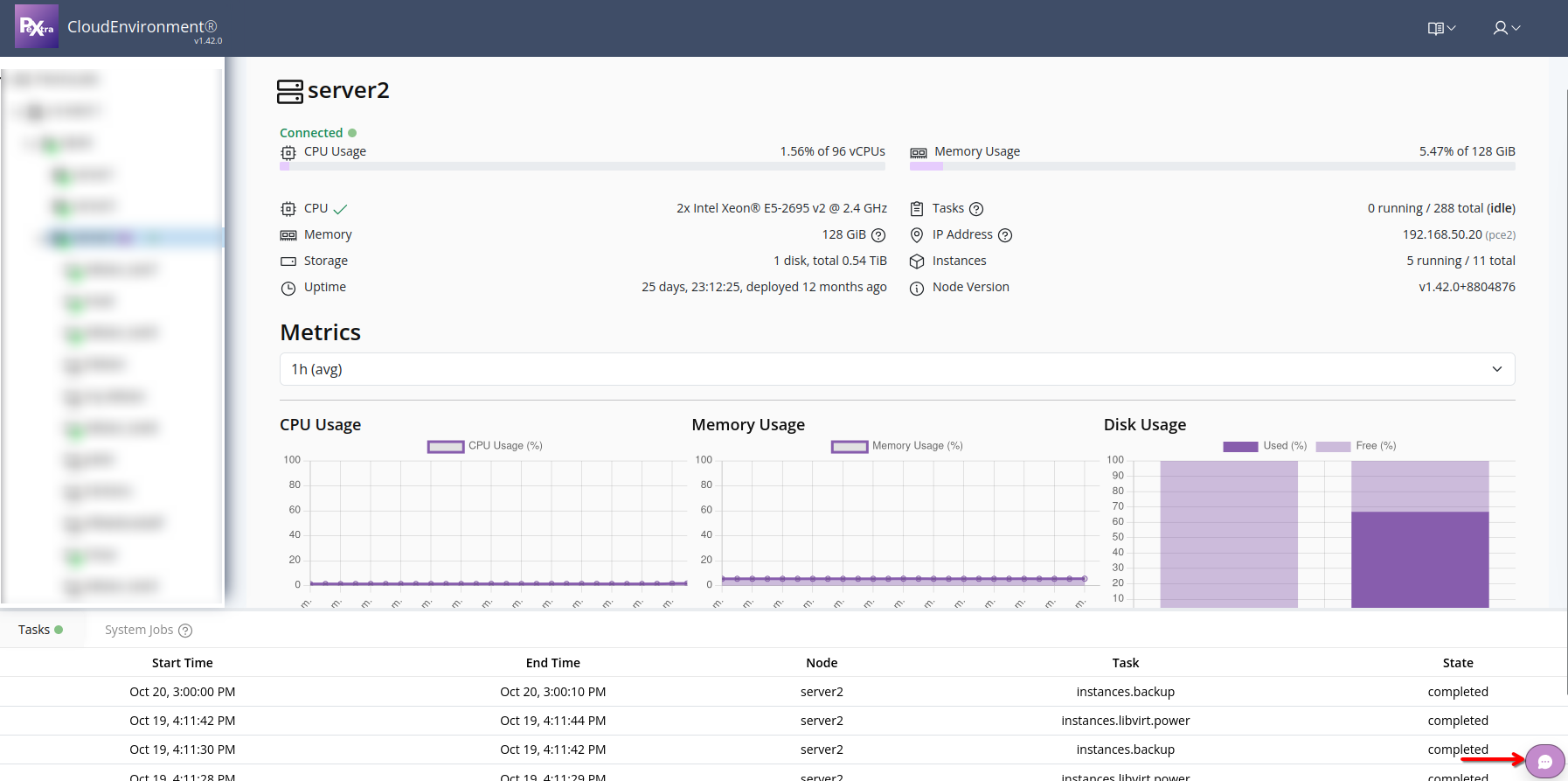1568x781 pixels.
Task: Click the Memory help question icon
Action: tap(878, 235)
